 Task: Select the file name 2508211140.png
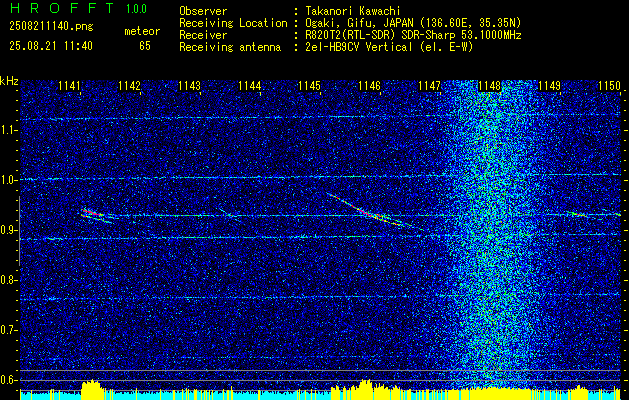pos(51,27)
